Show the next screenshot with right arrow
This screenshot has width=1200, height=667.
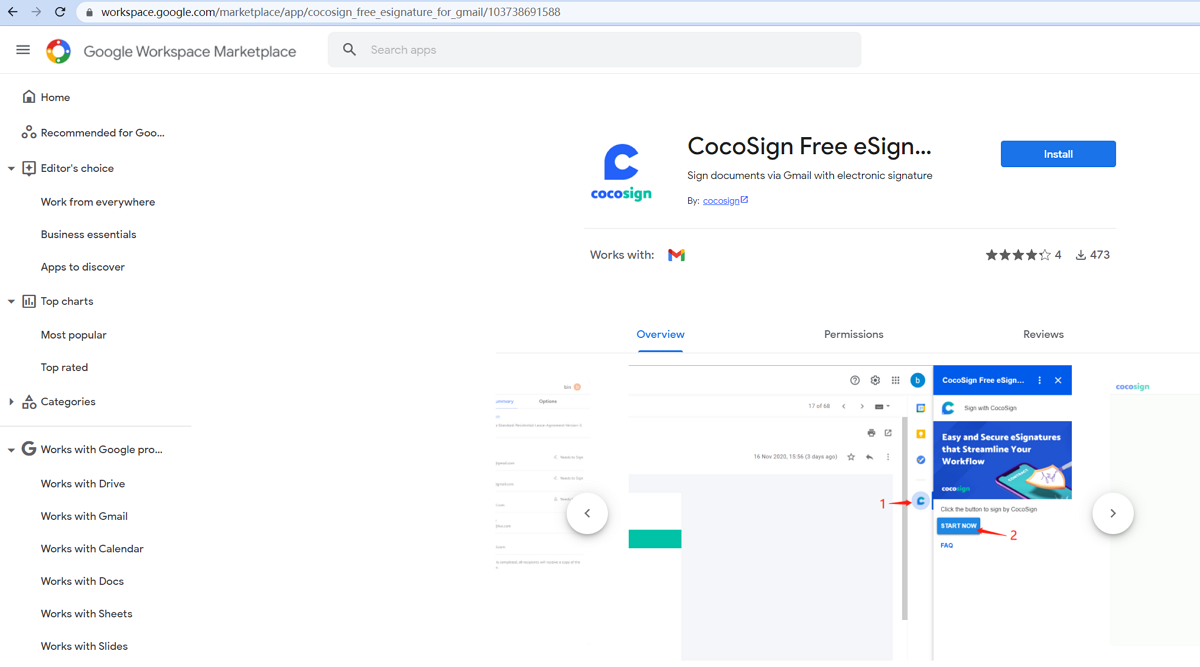point(1113,513)
